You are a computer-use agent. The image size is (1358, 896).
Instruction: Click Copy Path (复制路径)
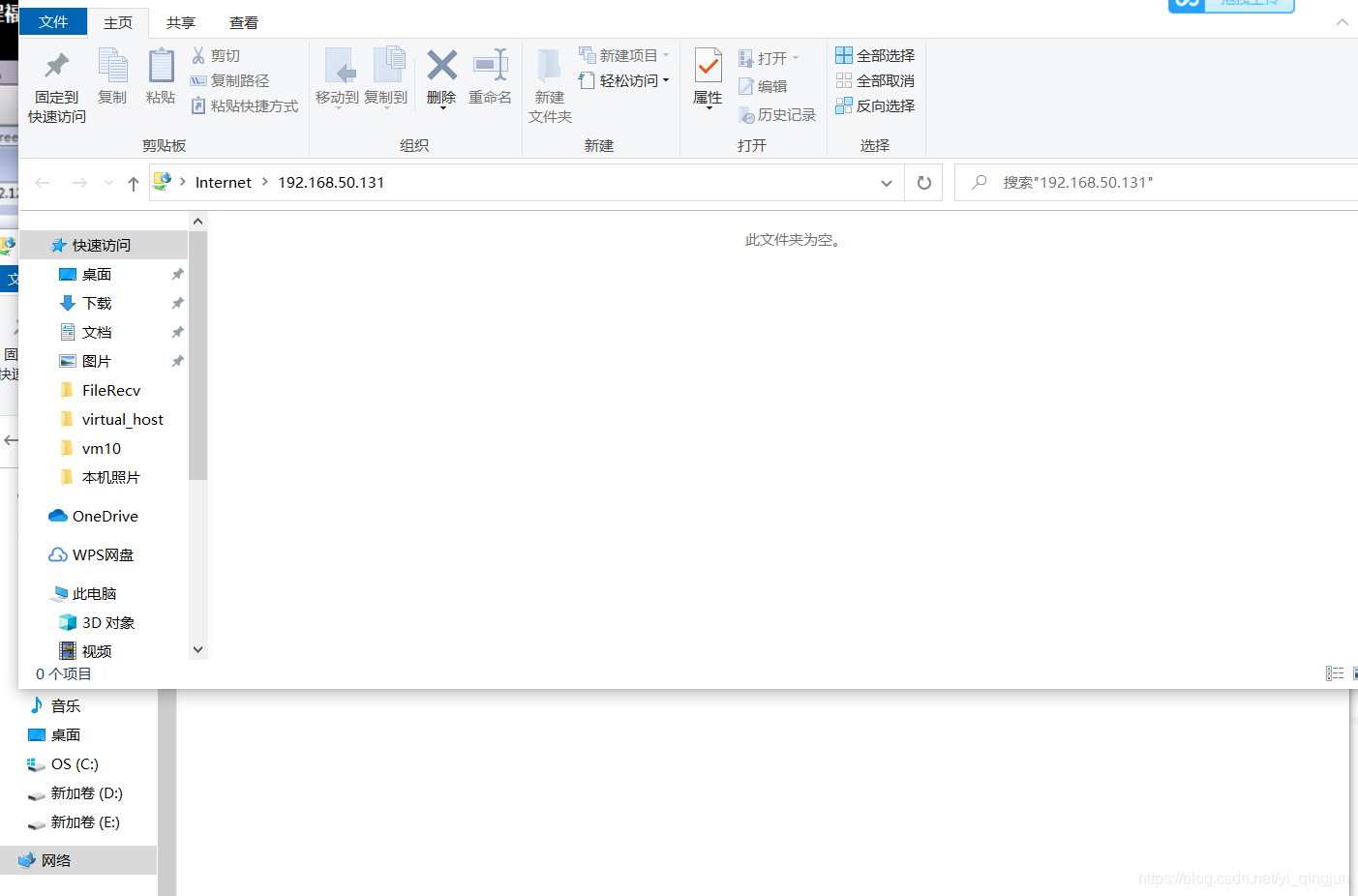(x=230, y=80)
